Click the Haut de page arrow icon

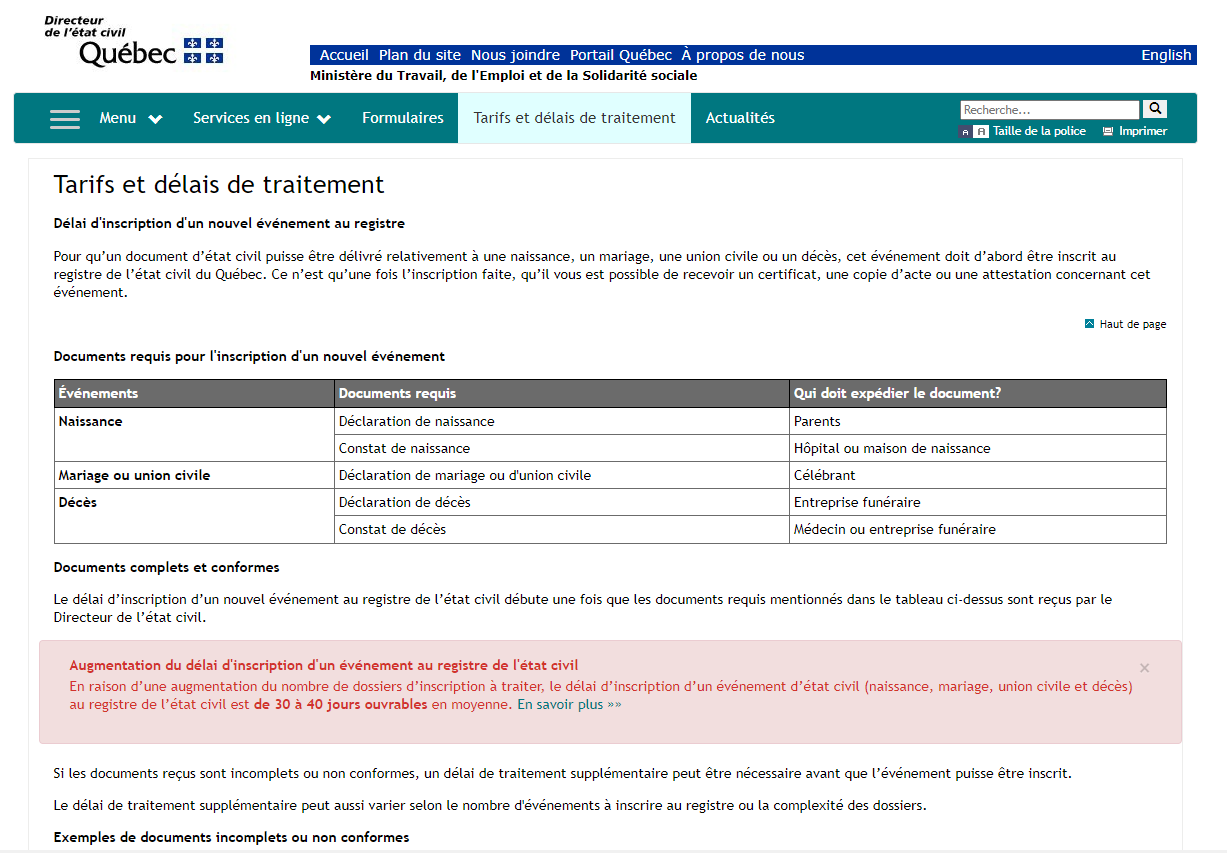1090,324
